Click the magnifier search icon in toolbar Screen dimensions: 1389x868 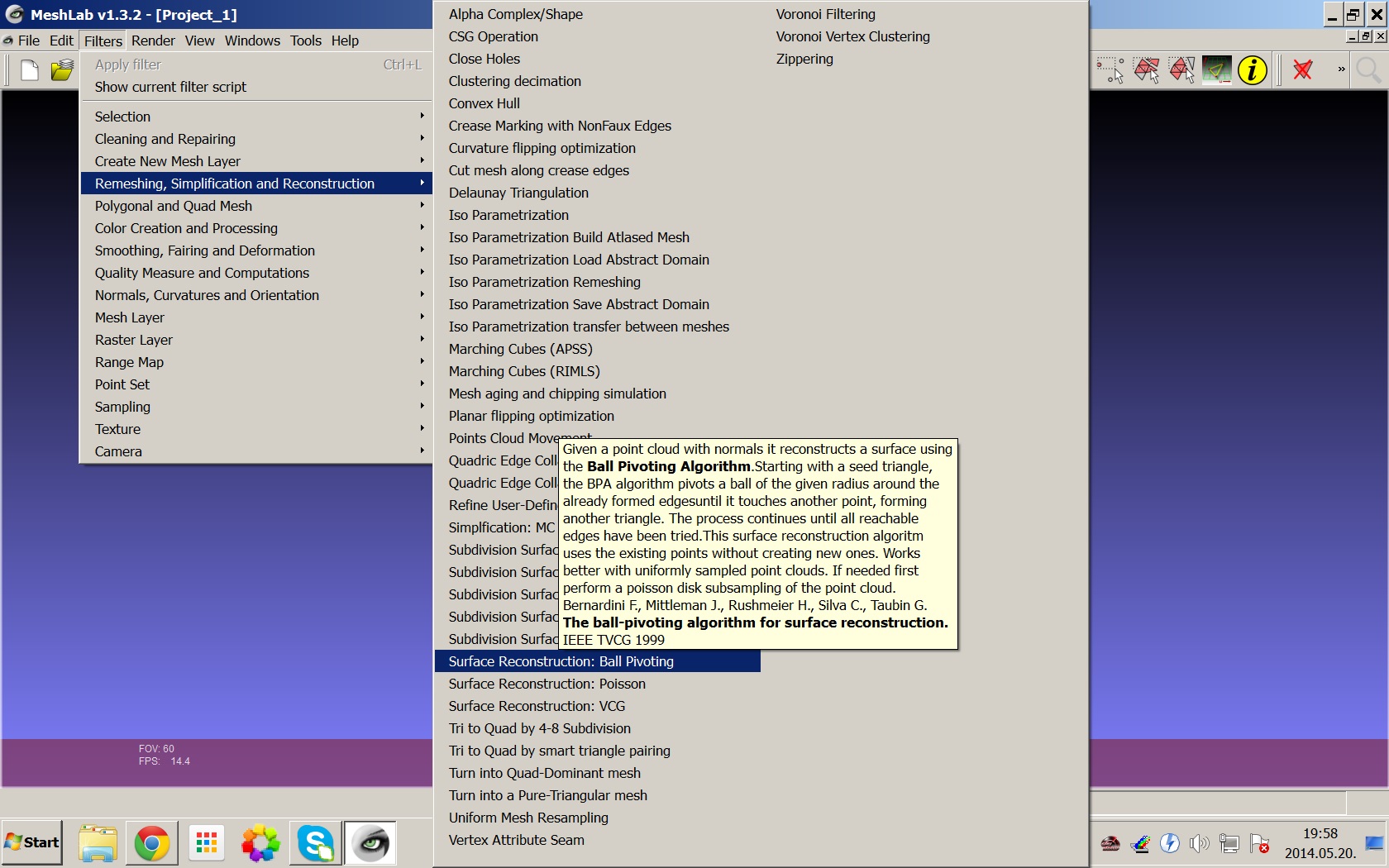tap(1368, 70)
